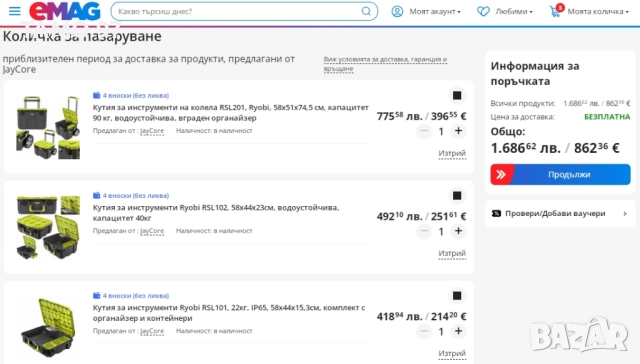Decrease quantity of RSL102 toolbox
The height and width of the screenshot is (364, 640).
424,231
